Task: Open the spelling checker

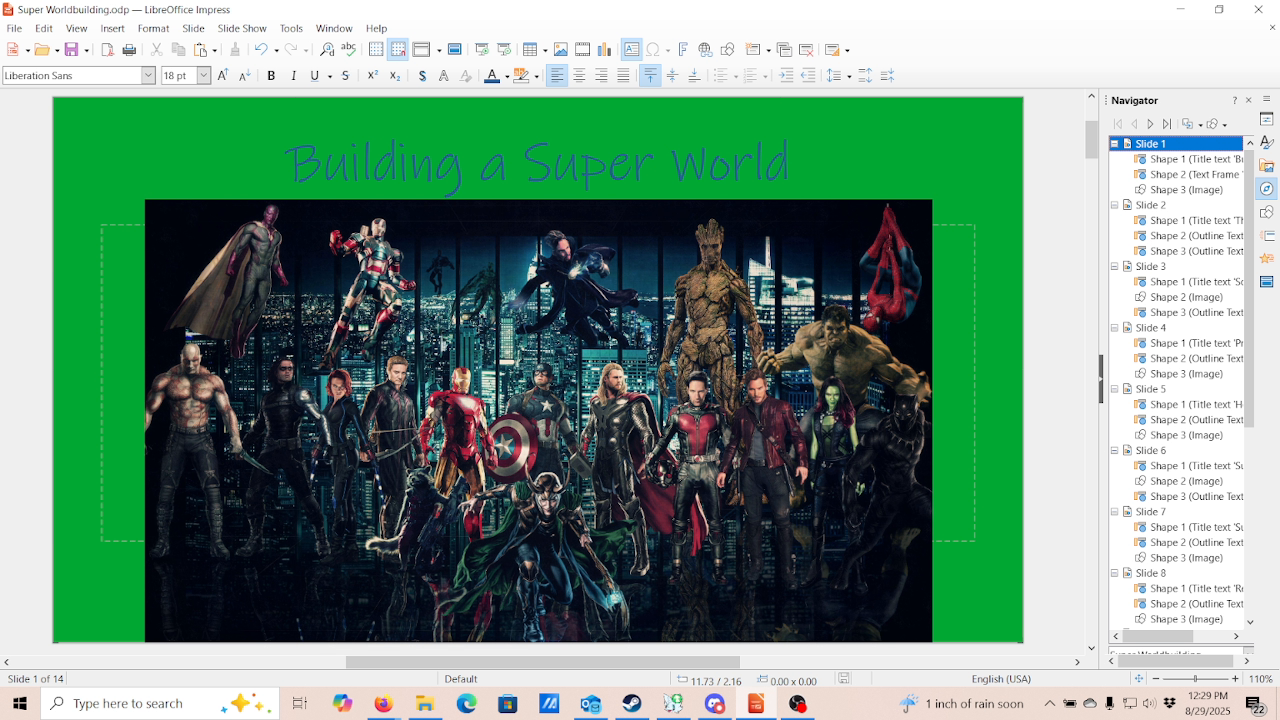Action: point(348,48)
